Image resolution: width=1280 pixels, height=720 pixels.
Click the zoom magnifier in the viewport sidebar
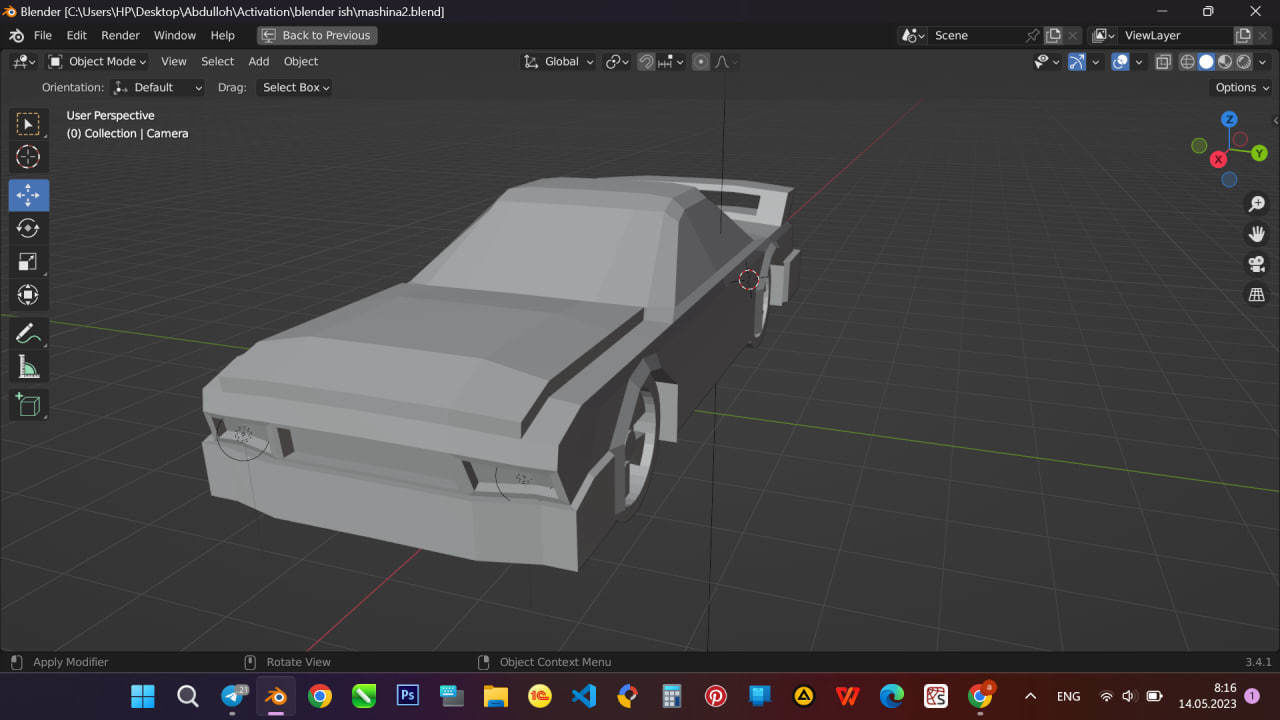pos(1257,203)
